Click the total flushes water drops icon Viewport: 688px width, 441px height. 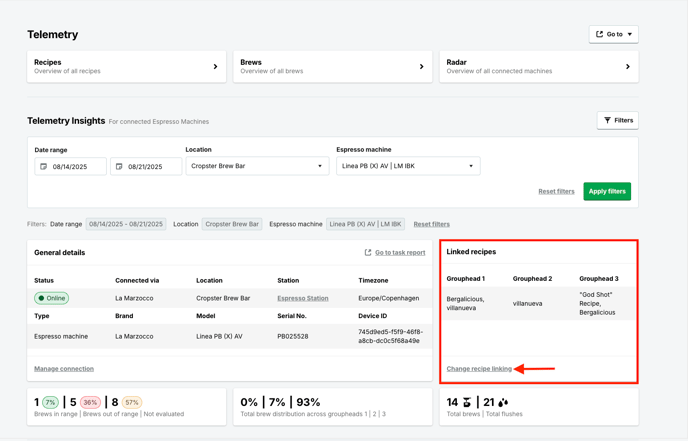click(x=503, y=402)
